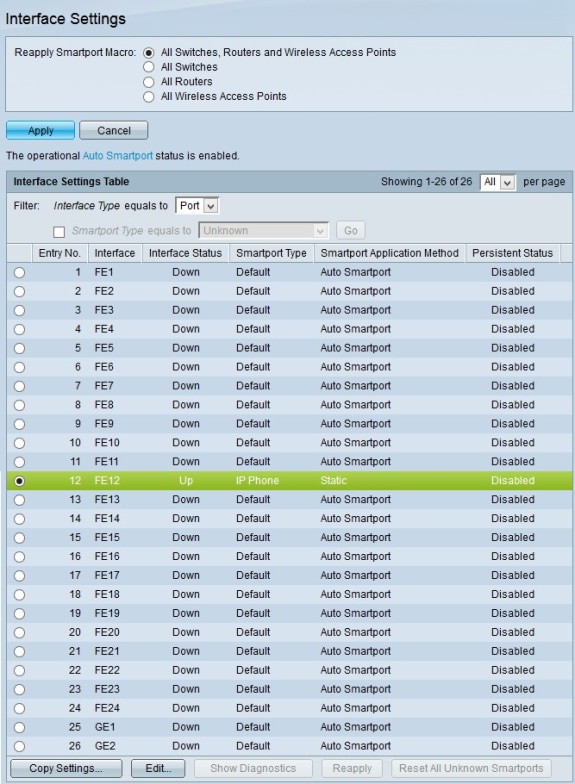Screen dimensions: 575x784
Task: Open the Edit dialog for selected interface
Action: (x=158, y=768)
